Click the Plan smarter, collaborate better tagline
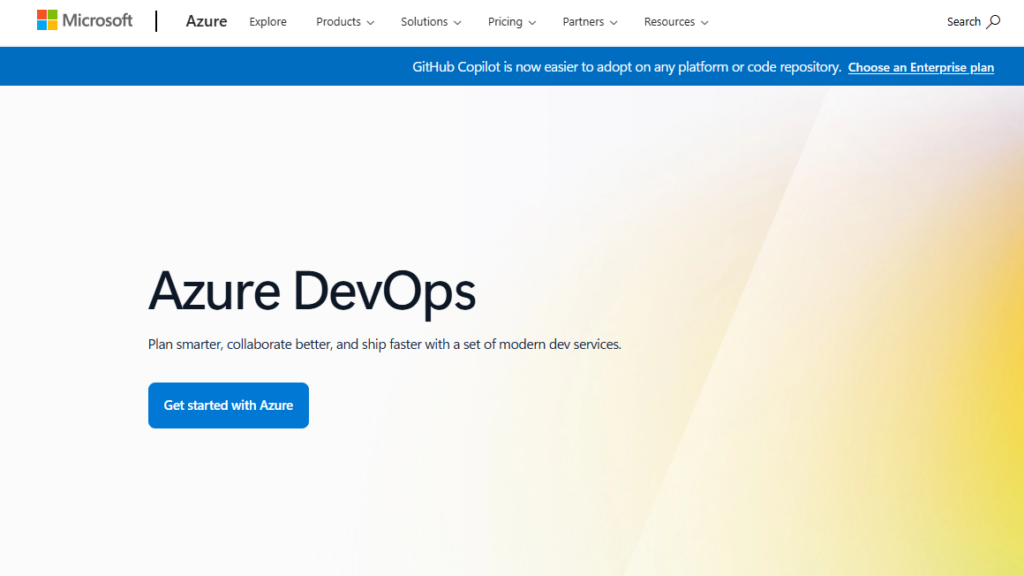The image size is (1024, 576). [x=385, y=344]
